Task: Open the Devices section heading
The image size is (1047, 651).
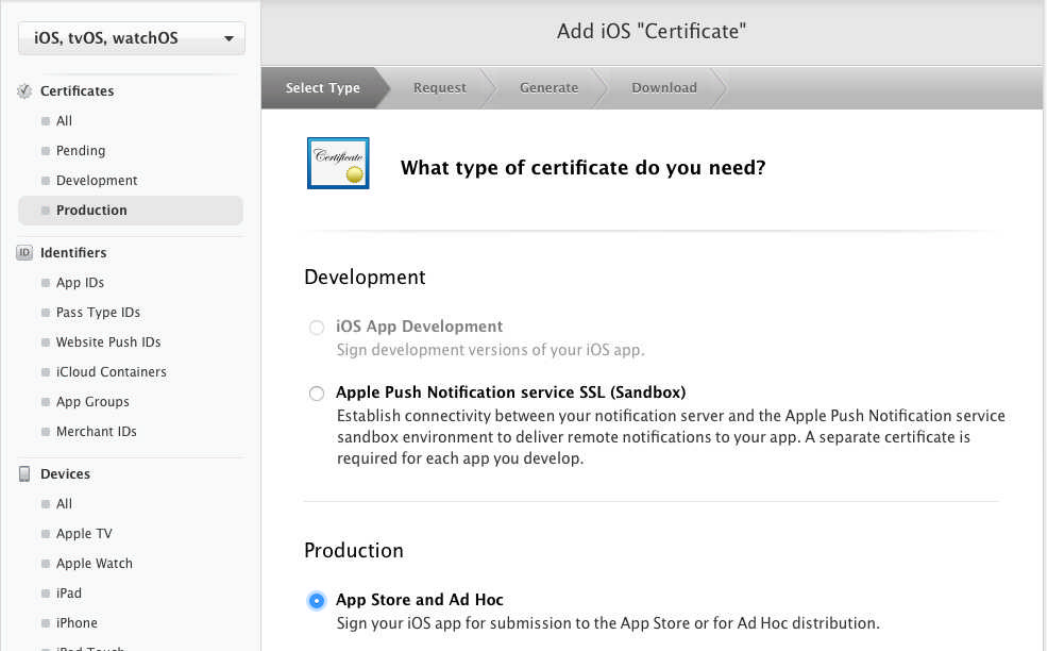Action: [x=65, y=473]
